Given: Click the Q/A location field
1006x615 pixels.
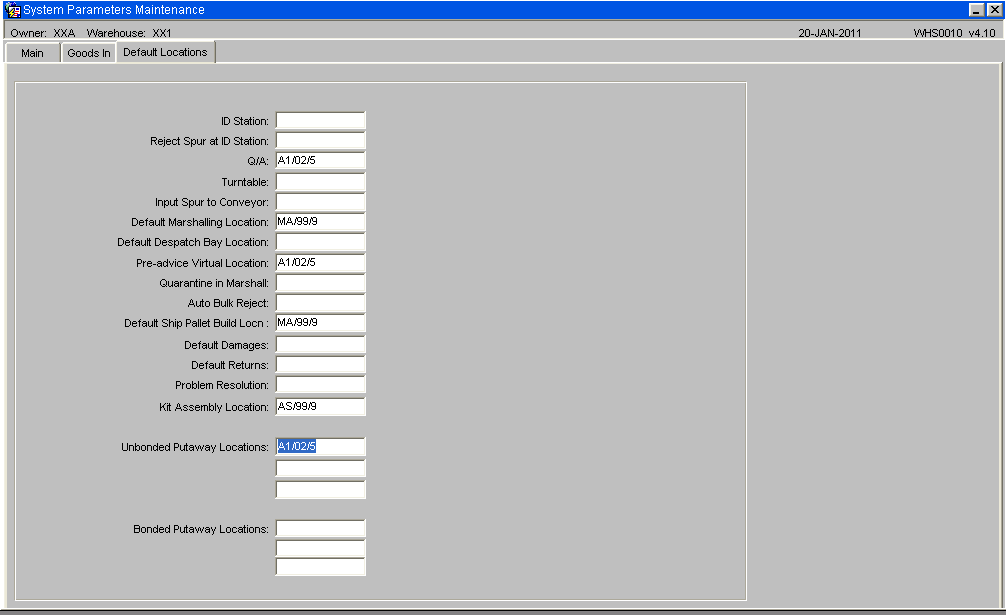Looking at the screenshot, I should pyautogui.click(x=321, y=160).
